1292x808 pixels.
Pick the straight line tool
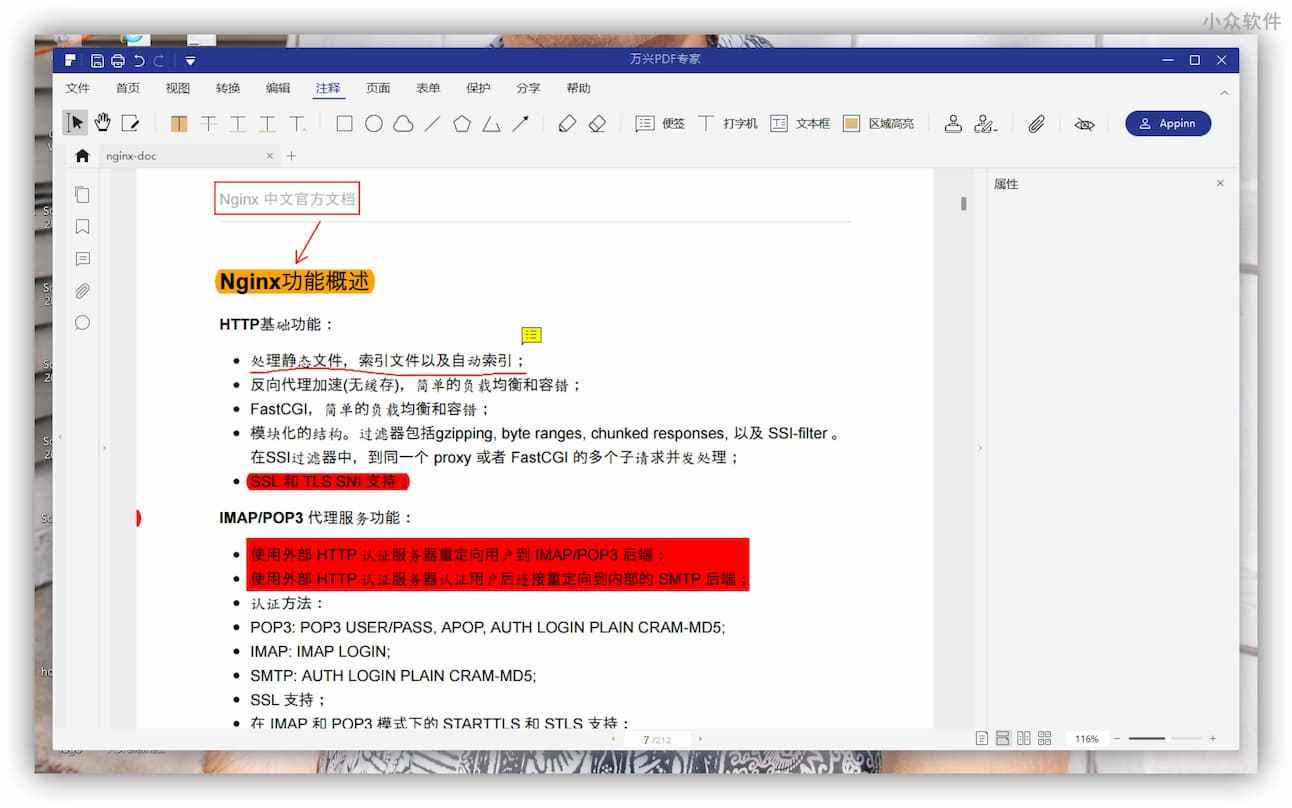[432, 124]
